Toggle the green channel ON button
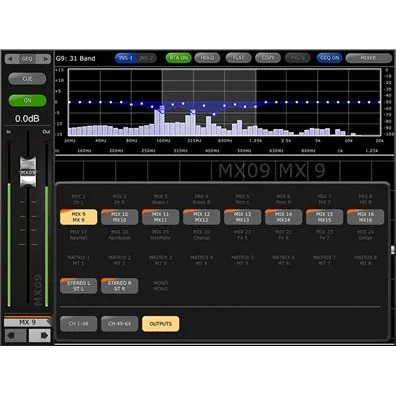396x396 pixels. [27, 100]
